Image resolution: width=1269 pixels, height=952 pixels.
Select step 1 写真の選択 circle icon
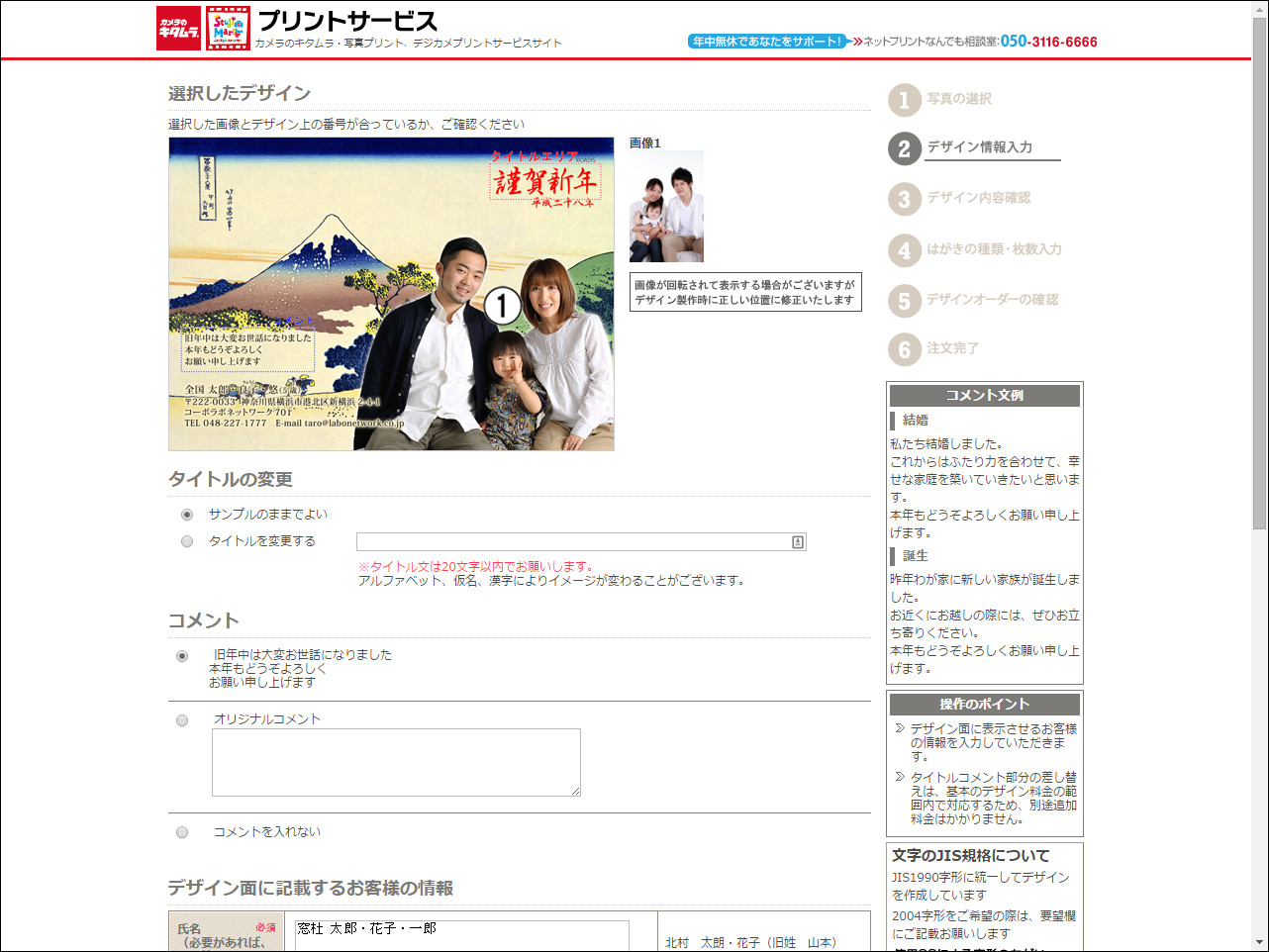pyautogui.click(x=905, y=101)
